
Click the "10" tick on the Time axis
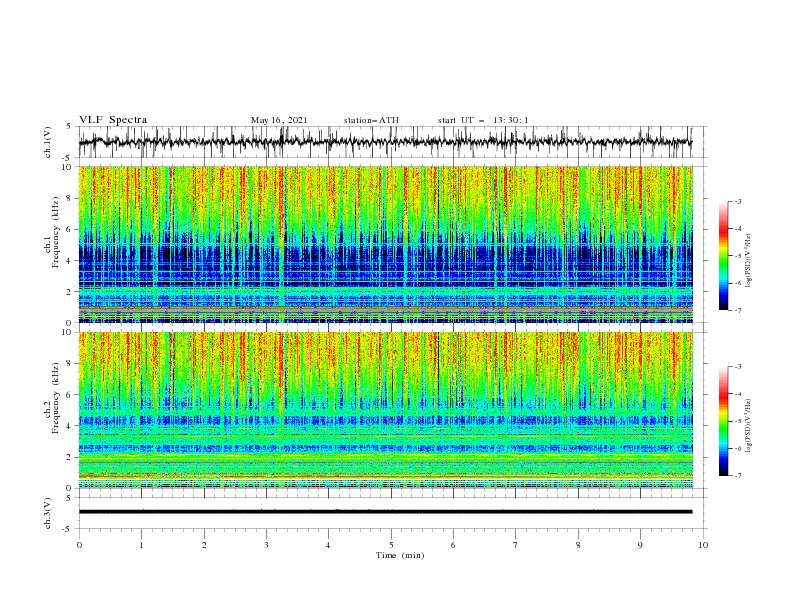[703, 545]
